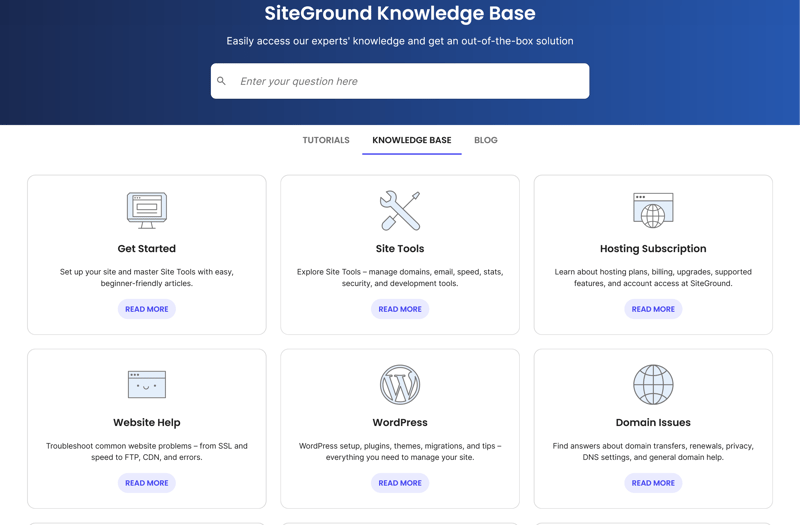
Task: Click the 'Set up your site and master' description
Action: coord(147,278)
